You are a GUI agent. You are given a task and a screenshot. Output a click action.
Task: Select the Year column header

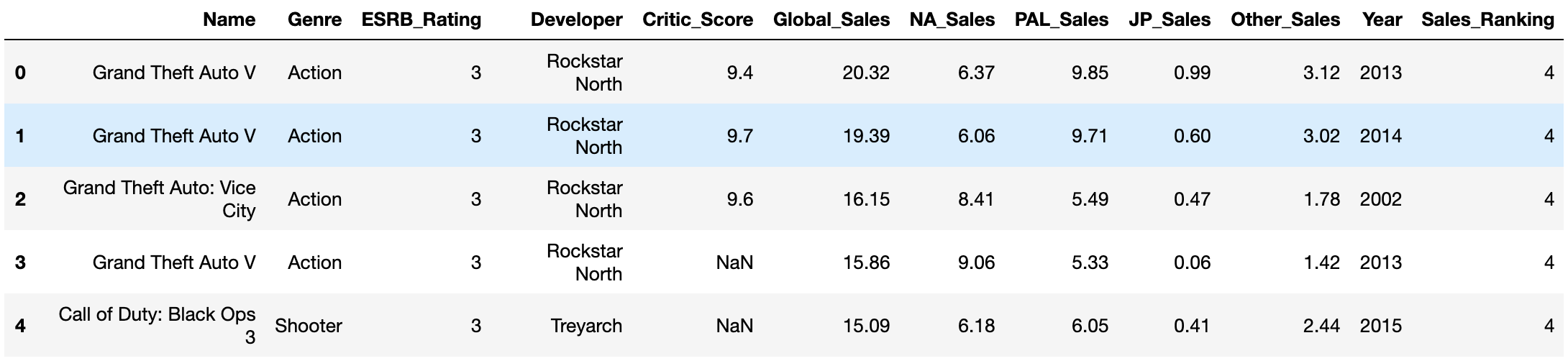1381,19
